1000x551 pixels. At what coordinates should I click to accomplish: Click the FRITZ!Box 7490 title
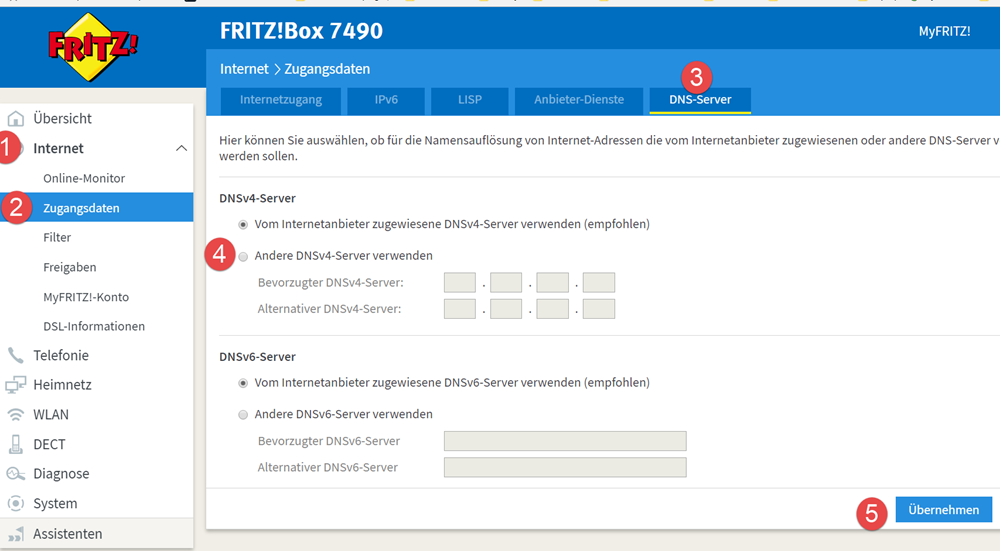click(302, 31)
